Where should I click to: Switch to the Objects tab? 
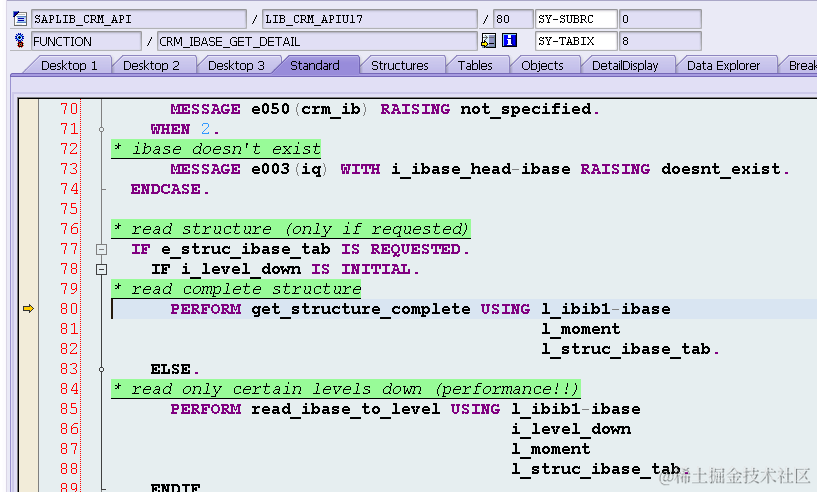coord(542,65)
